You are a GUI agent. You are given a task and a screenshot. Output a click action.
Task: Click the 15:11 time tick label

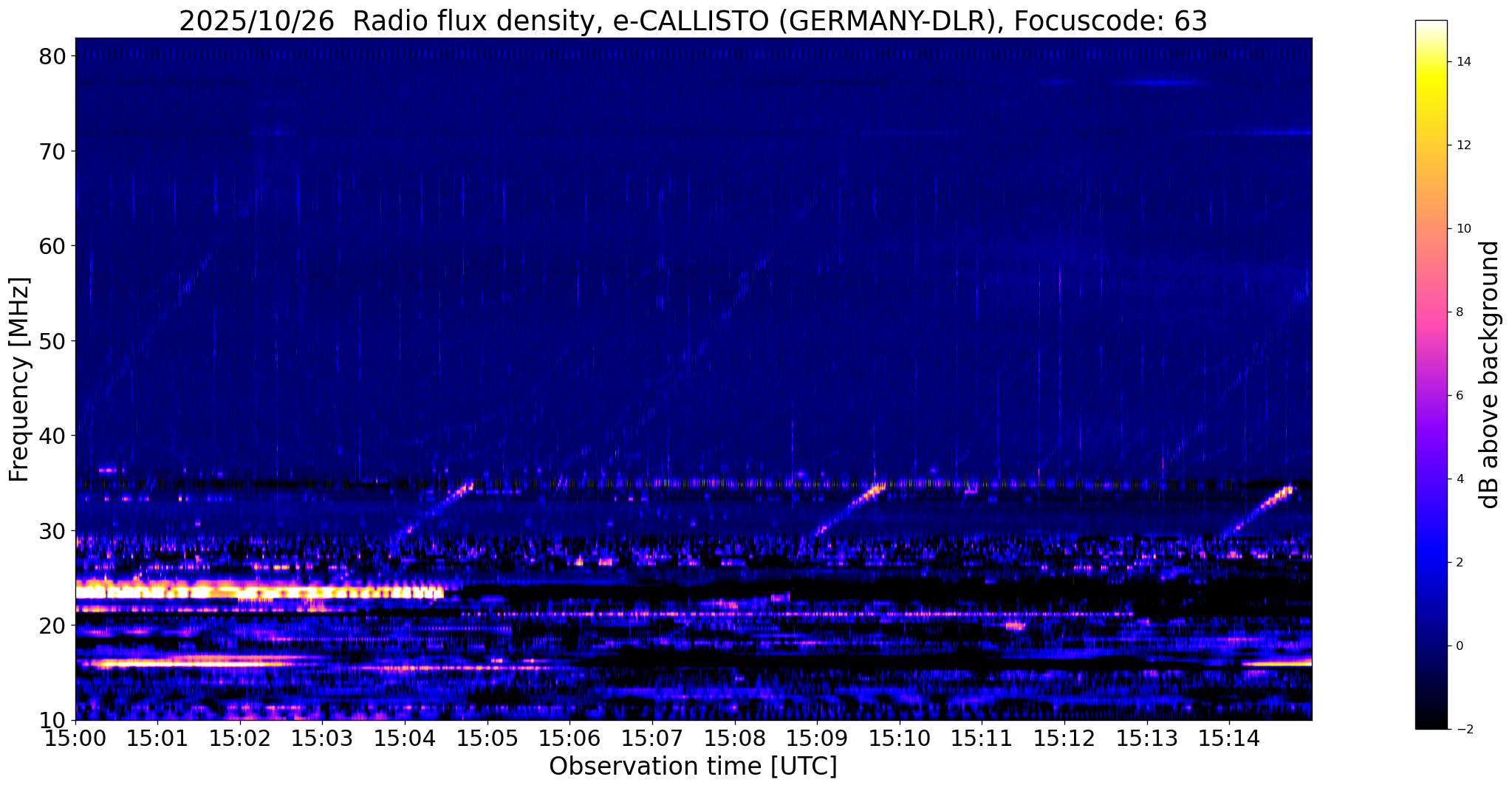pos(982,739)
